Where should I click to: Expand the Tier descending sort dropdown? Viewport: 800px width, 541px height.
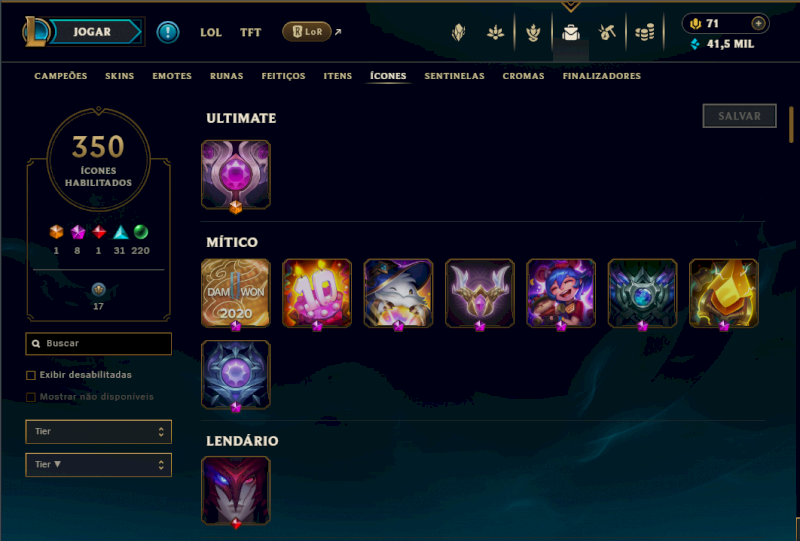pos(98,465)
